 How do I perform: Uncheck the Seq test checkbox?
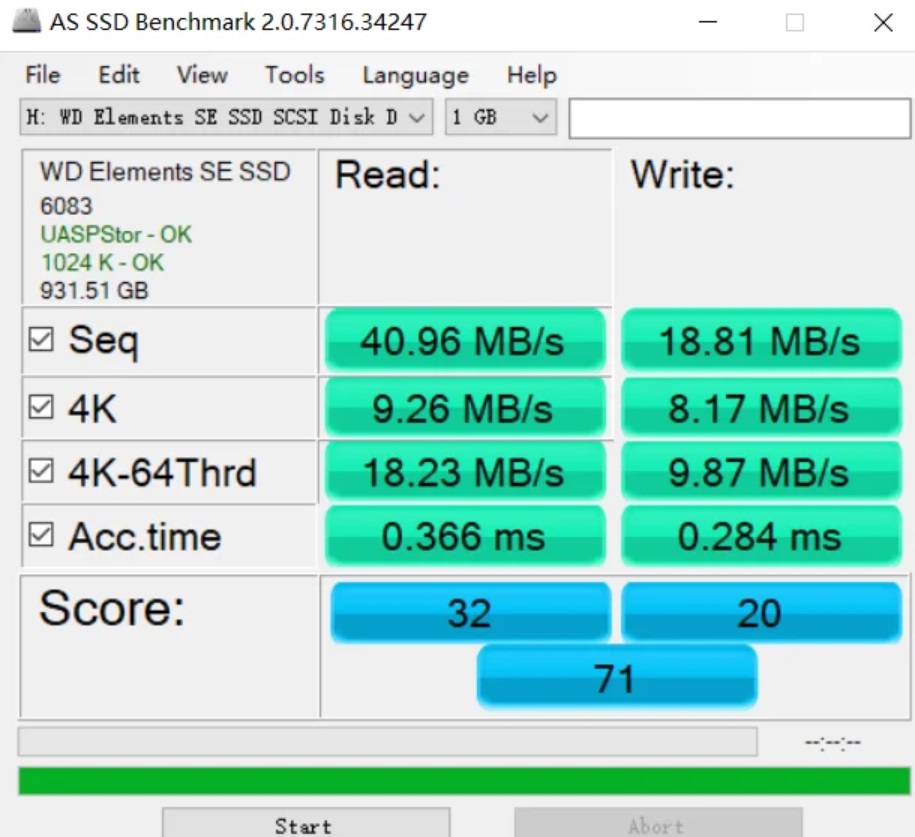[x=41, y=341]
